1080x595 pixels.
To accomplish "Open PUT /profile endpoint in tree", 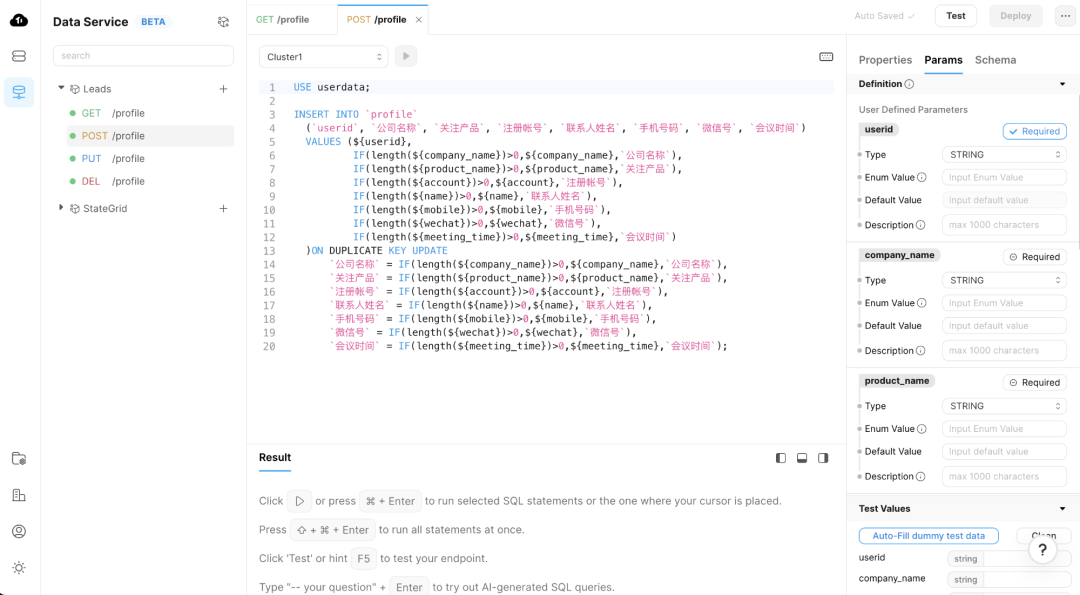I will pos(150,158).
